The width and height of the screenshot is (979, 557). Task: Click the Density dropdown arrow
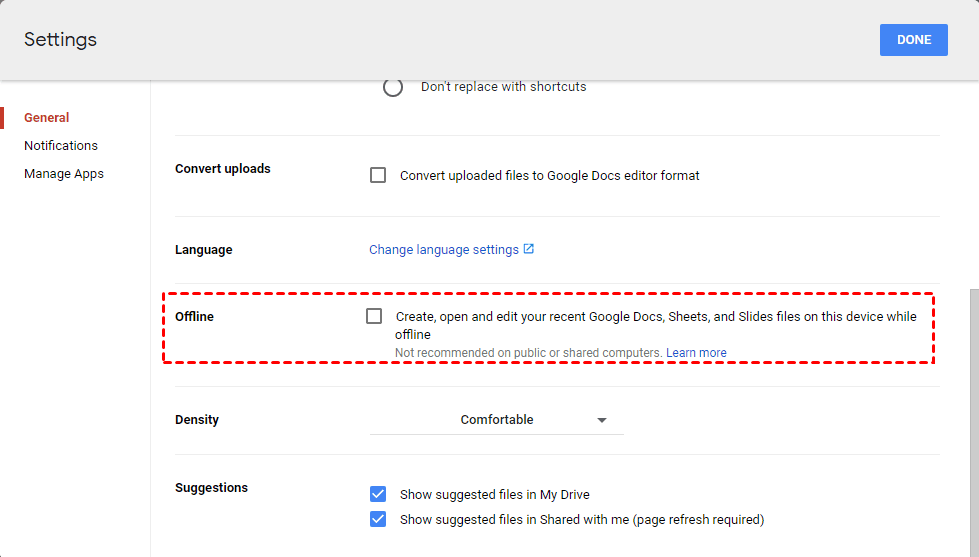click(x=602, y=420)
